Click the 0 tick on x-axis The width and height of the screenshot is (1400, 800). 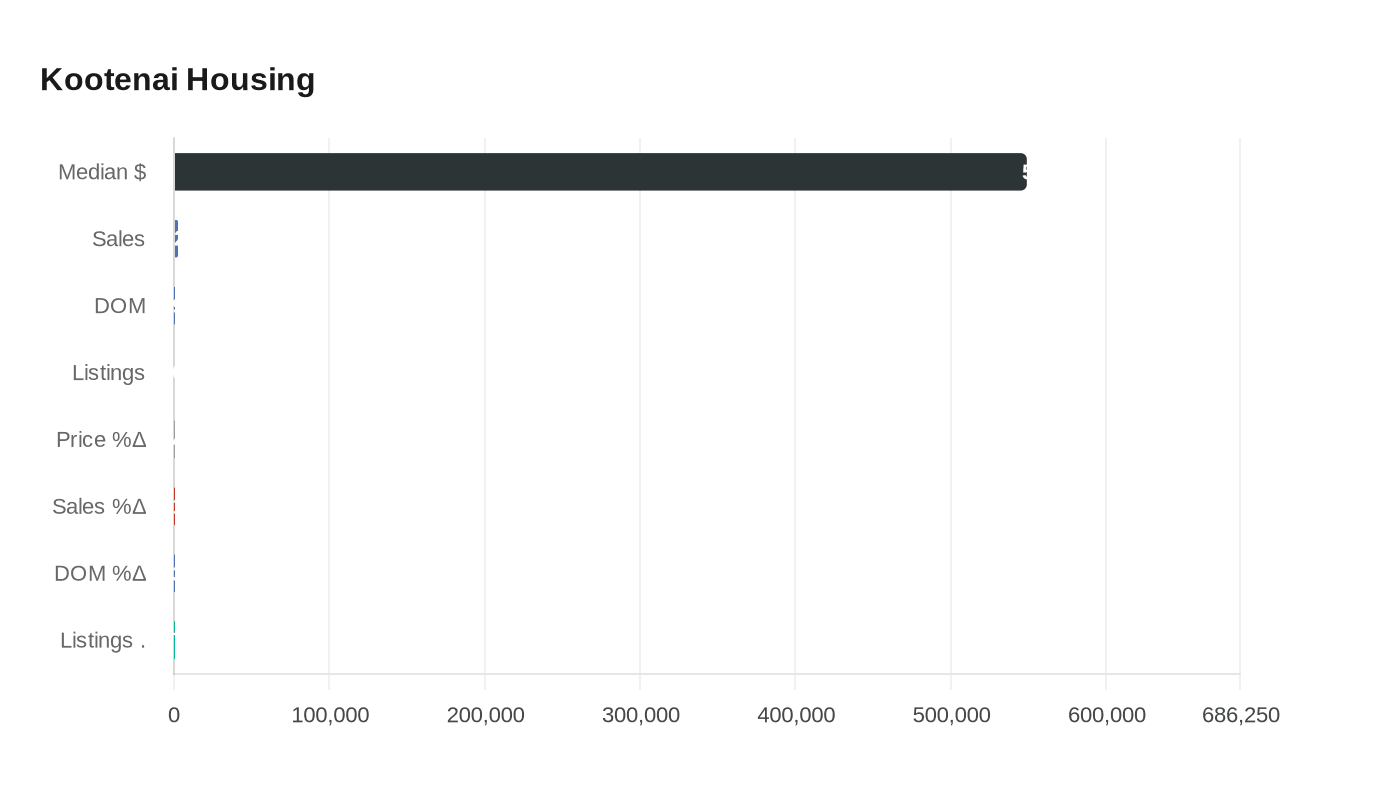[174, 715]
